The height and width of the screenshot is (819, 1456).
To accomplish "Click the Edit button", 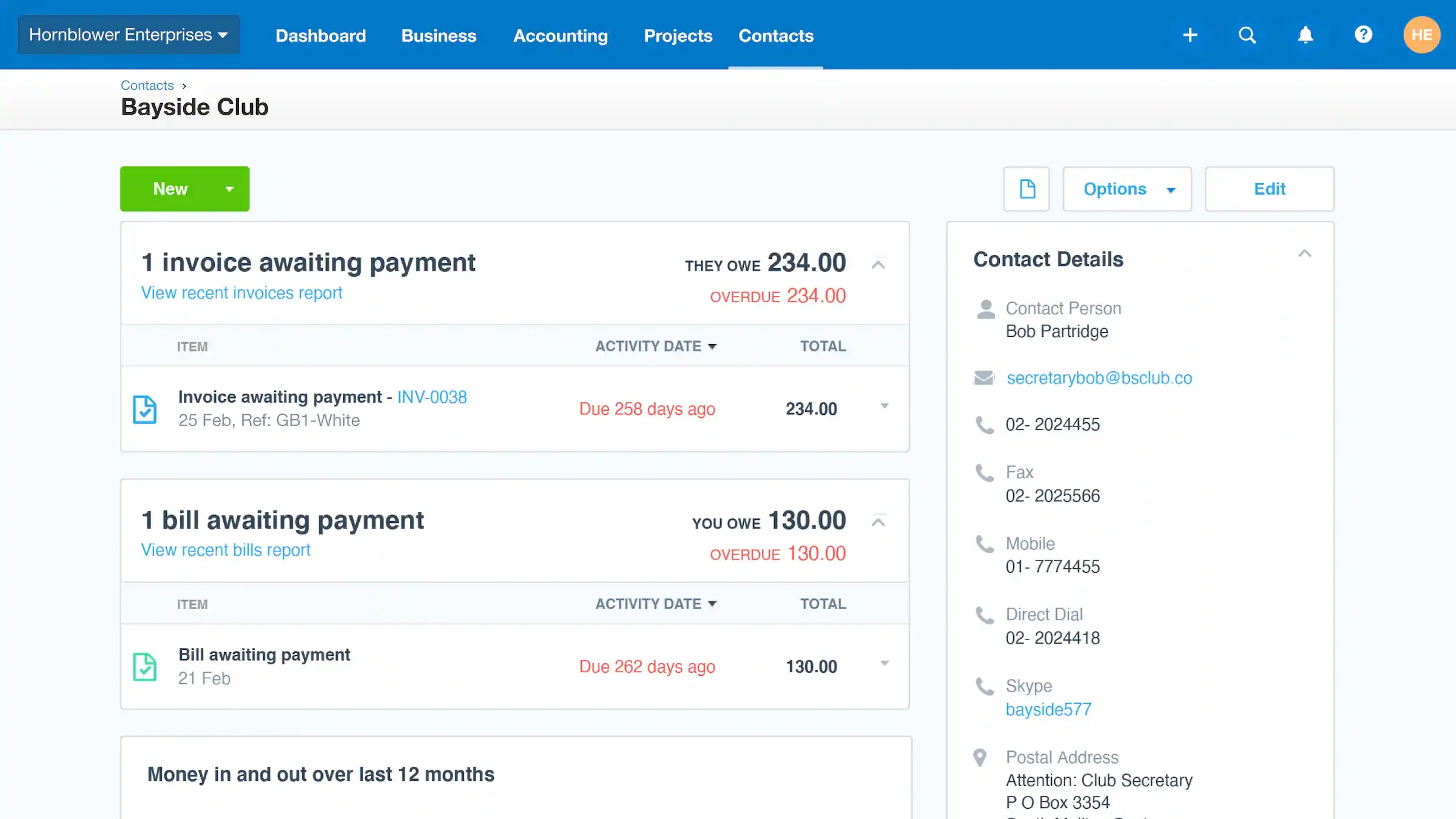I will pos(1269,189).
